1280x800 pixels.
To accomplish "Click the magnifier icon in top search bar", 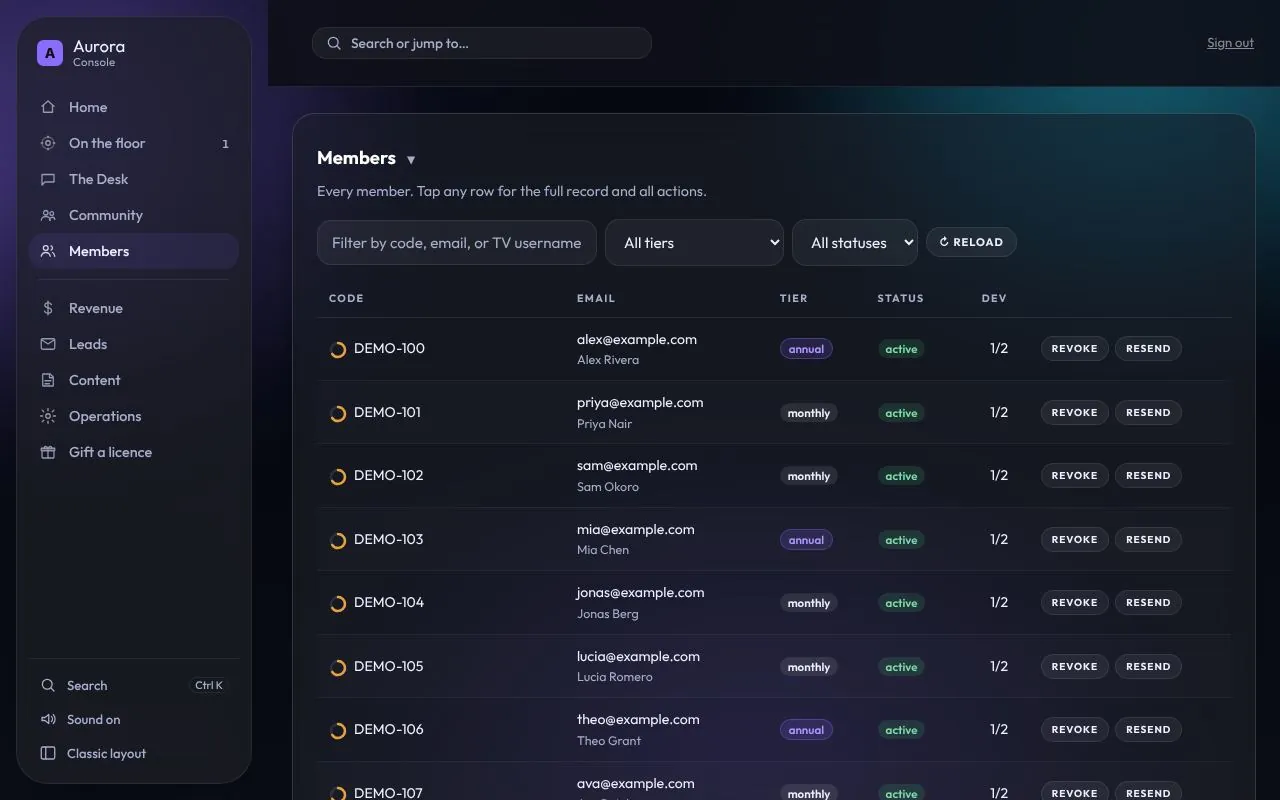I will [x=334, y=43].
